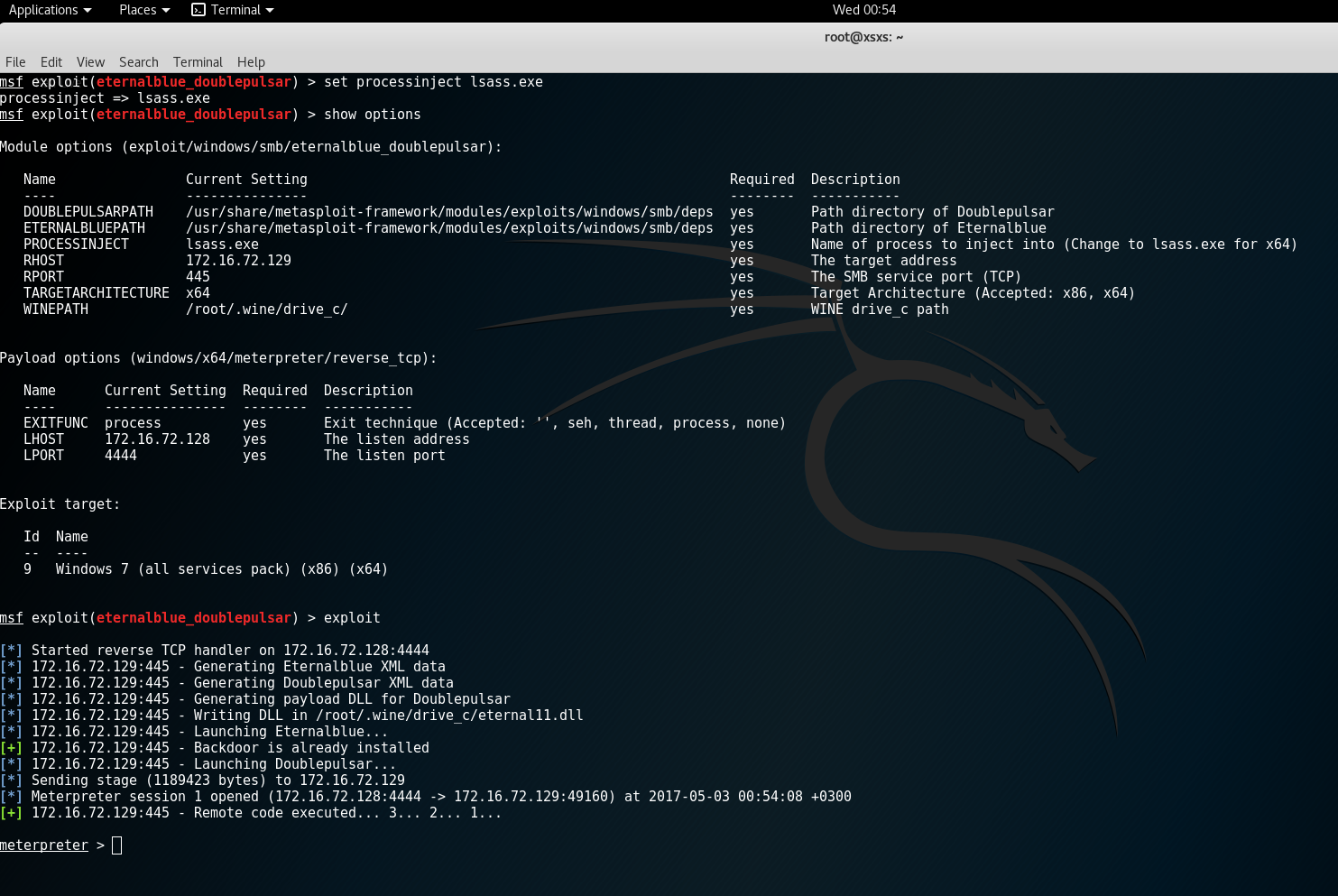Open the Search menu
This screenshot has width=1338, height=896.
(138, 62)
